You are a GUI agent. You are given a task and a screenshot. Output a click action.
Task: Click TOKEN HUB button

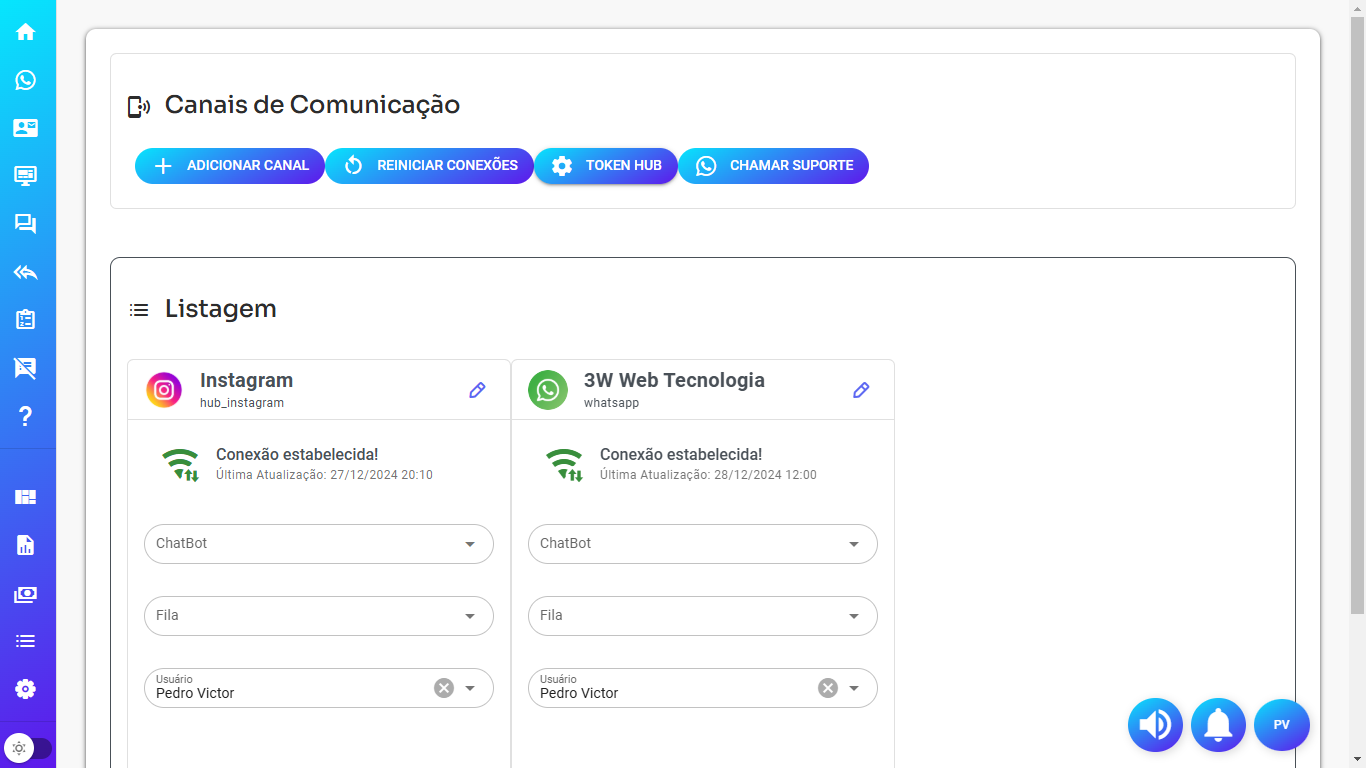[x=606, y=166]
